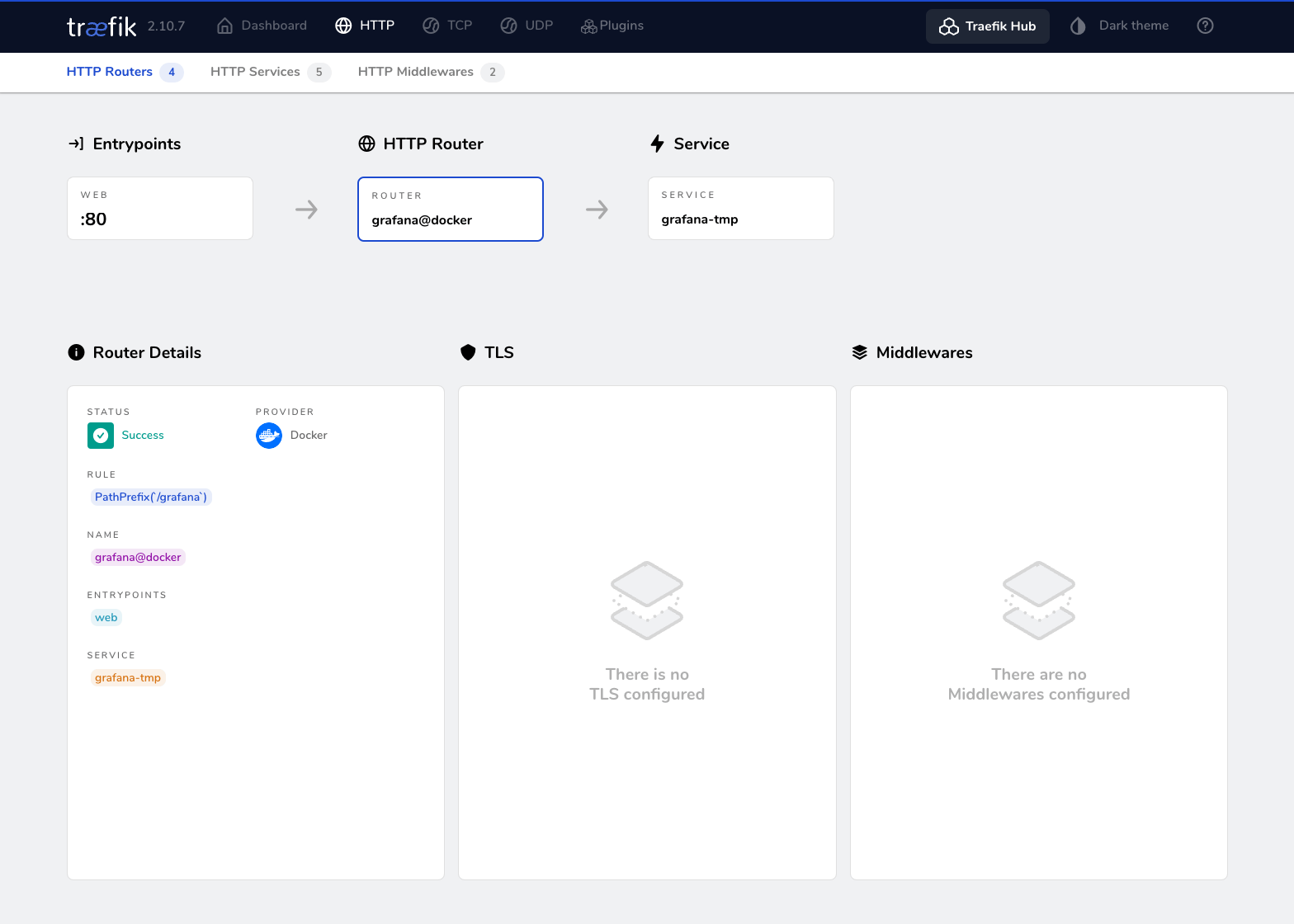This screenshot has height=924, width=1294.
Task: Click the Dark theme half-circle icon
Action: click(1078, 26)
